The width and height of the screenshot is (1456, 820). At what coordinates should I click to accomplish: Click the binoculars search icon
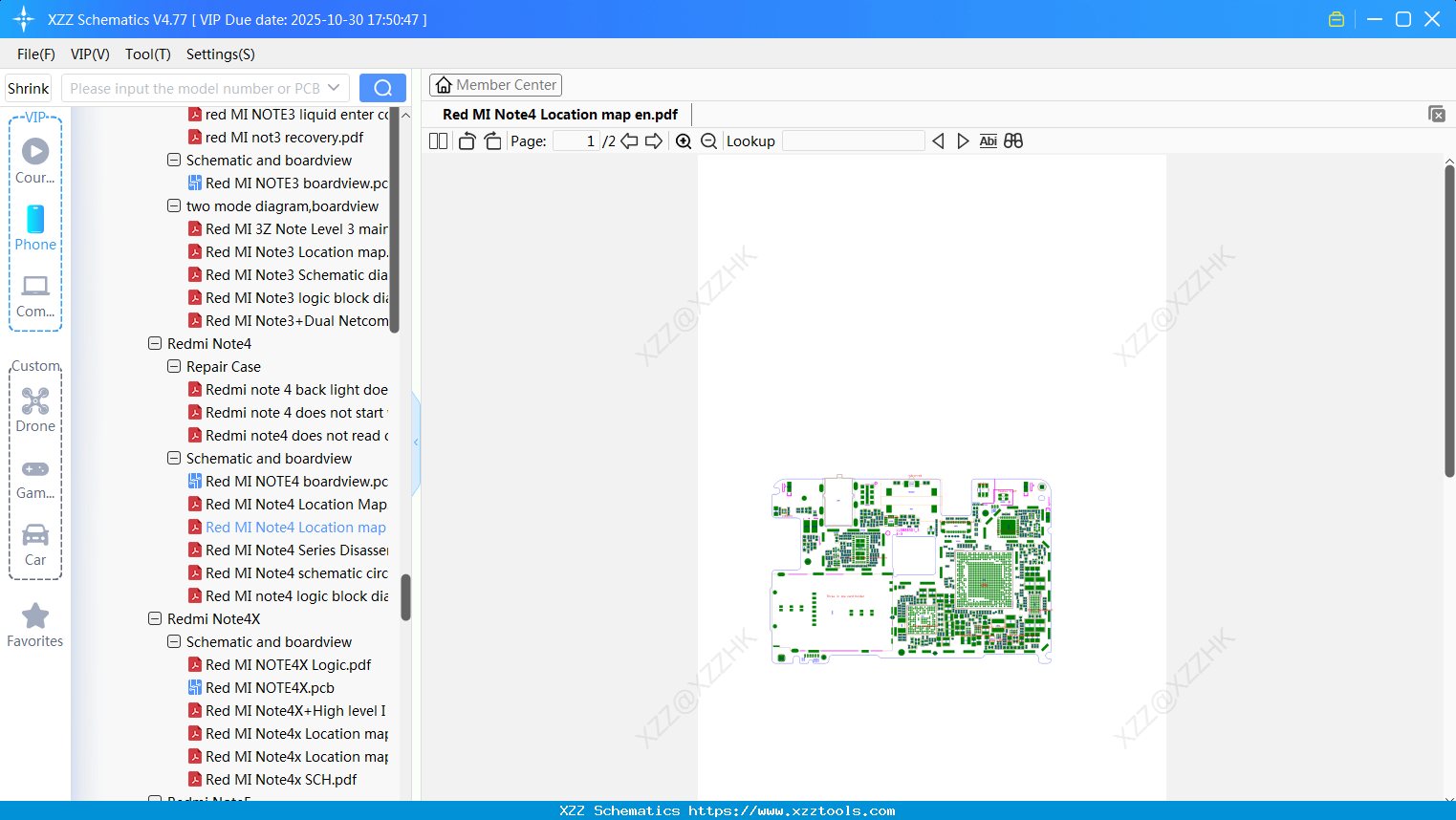(1013, 141)
